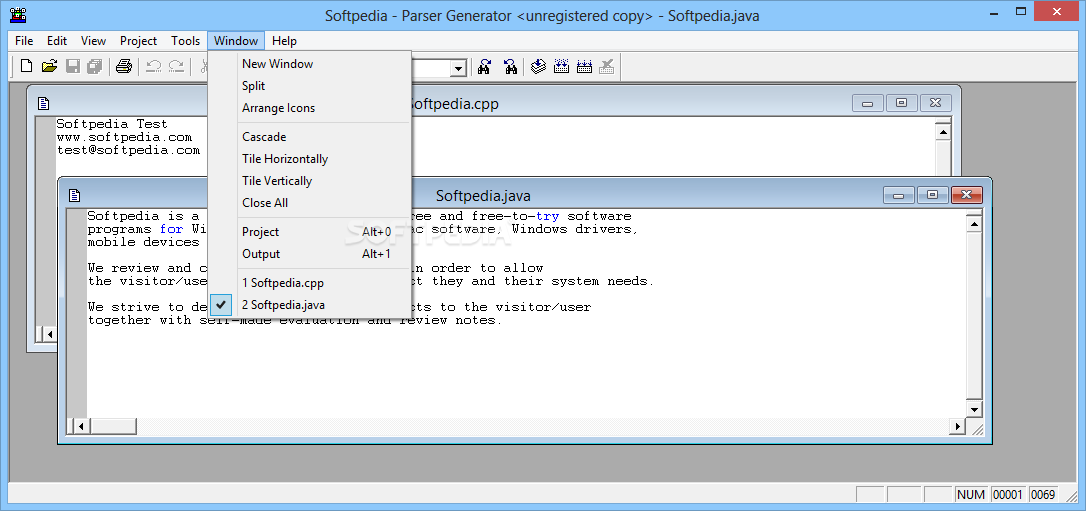Click the Softpedia.java title bar text
1086x511 pixels.
483,196
